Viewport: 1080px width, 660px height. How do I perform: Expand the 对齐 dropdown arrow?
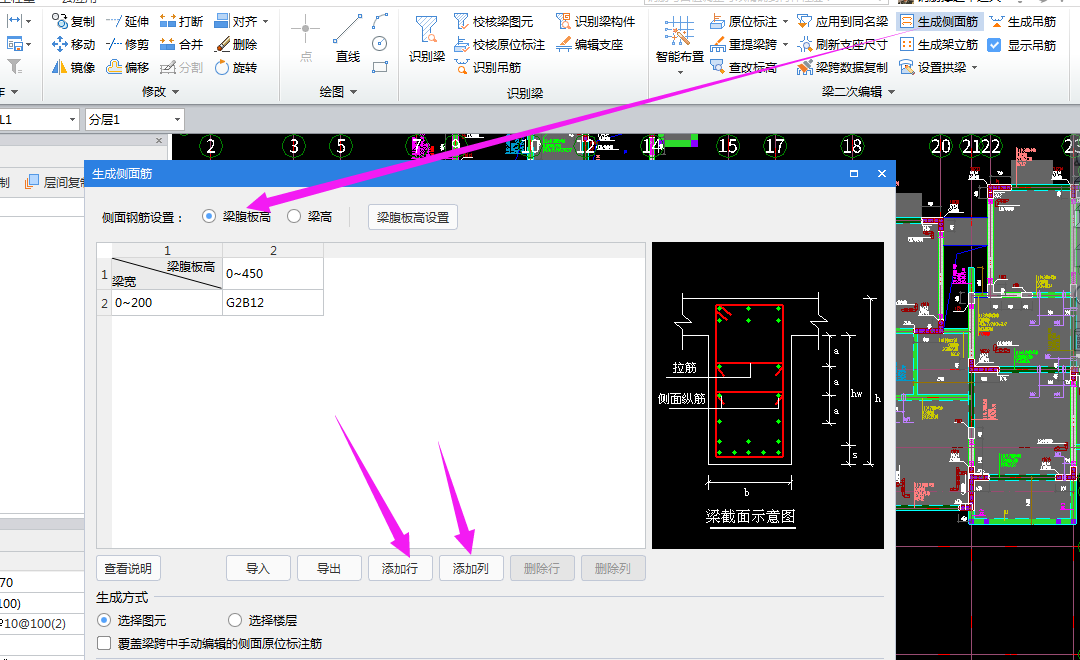(266, 21)
